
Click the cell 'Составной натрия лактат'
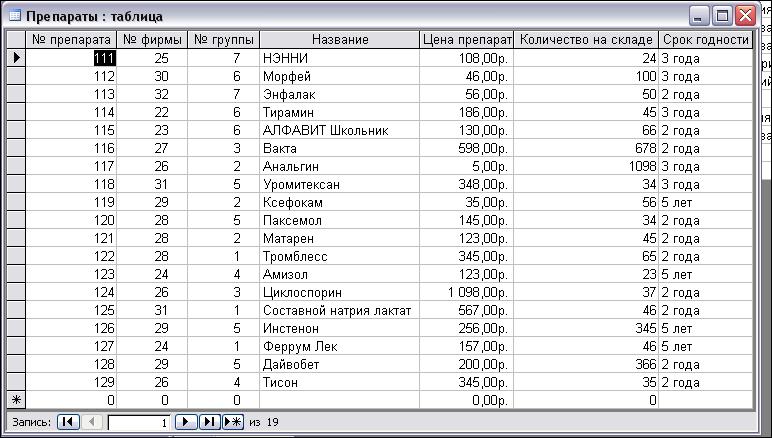[340, 310]
